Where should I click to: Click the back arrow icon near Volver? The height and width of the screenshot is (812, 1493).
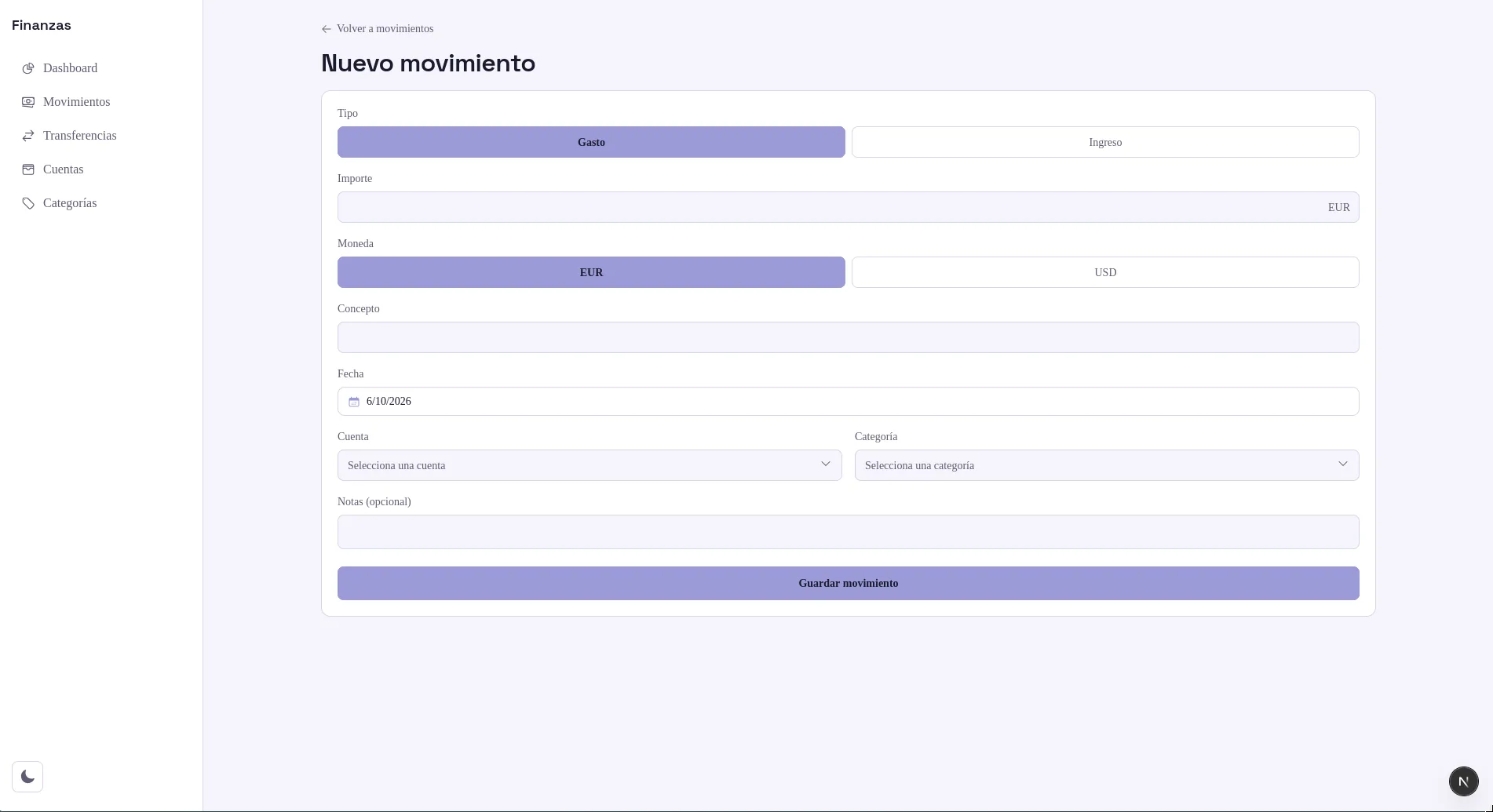point(327,29)
